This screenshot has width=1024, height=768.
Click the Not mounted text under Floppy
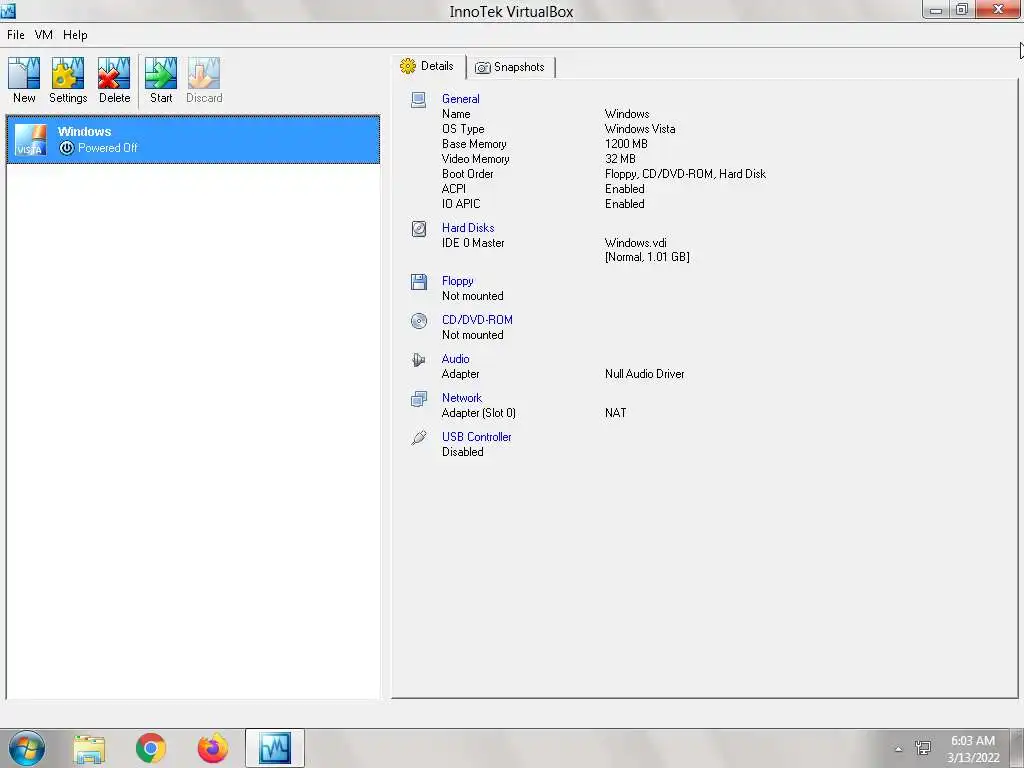472,296
